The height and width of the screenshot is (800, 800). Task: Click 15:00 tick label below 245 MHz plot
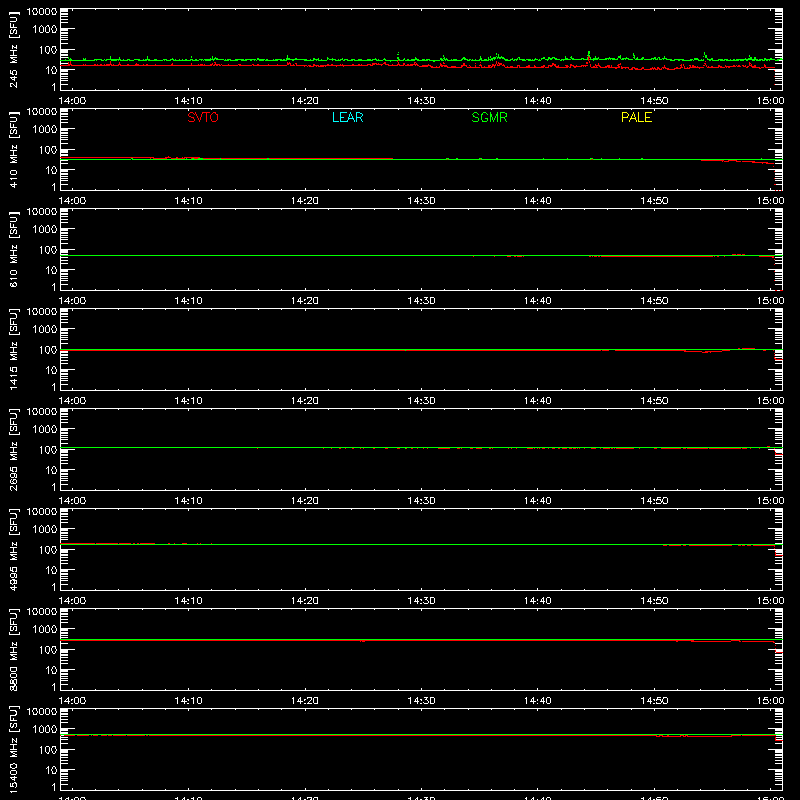pyautogui.click(x=770, y=101)
